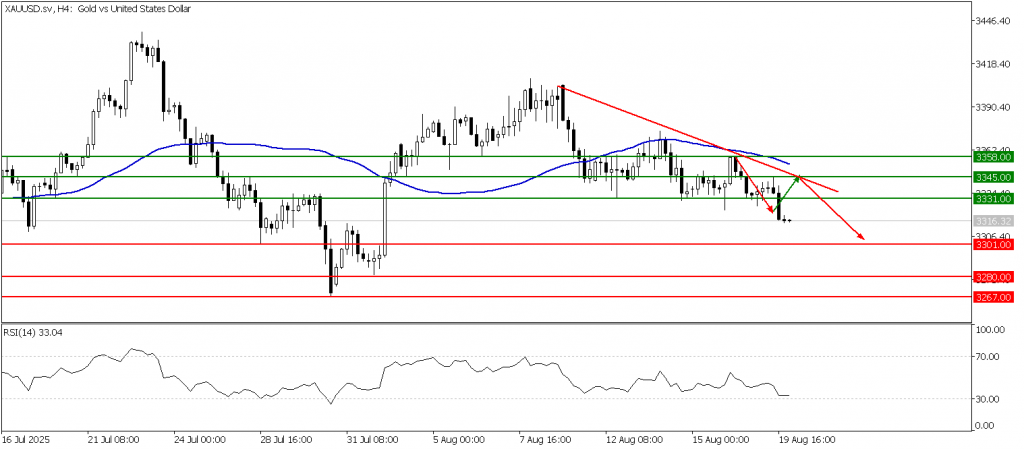Click the 3418.40 price scale value

click(993, 64)
